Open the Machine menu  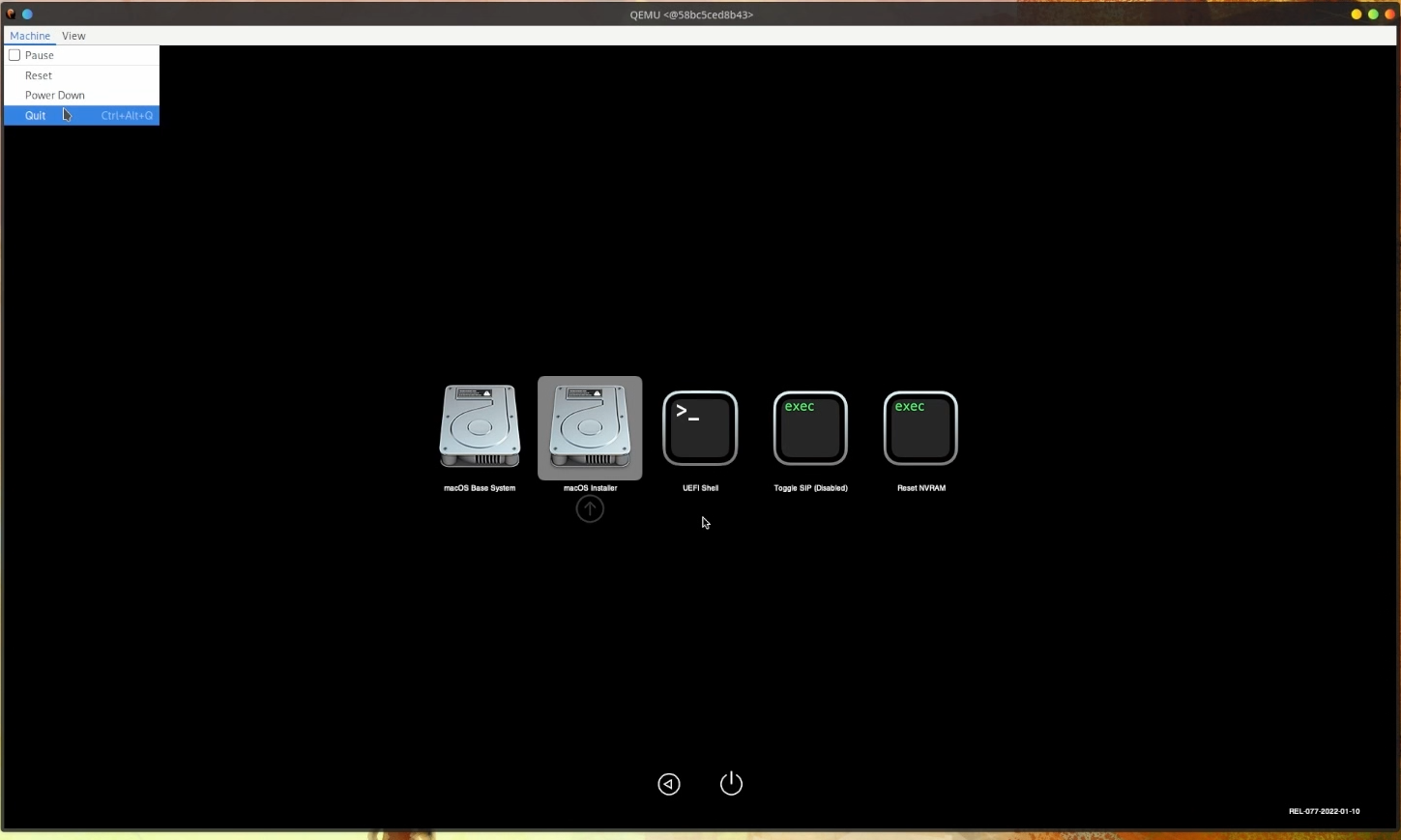[x=30, y=36]
